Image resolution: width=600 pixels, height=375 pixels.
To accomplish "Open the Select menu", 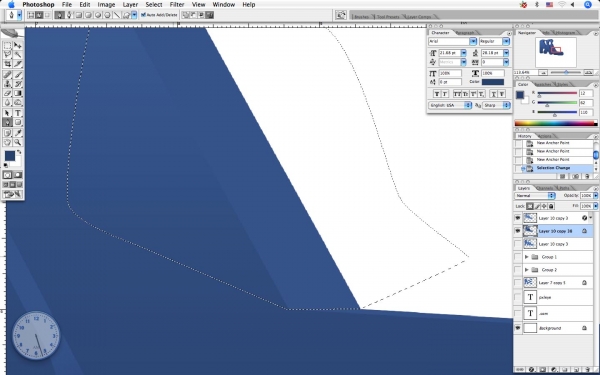I will [154, 5].
